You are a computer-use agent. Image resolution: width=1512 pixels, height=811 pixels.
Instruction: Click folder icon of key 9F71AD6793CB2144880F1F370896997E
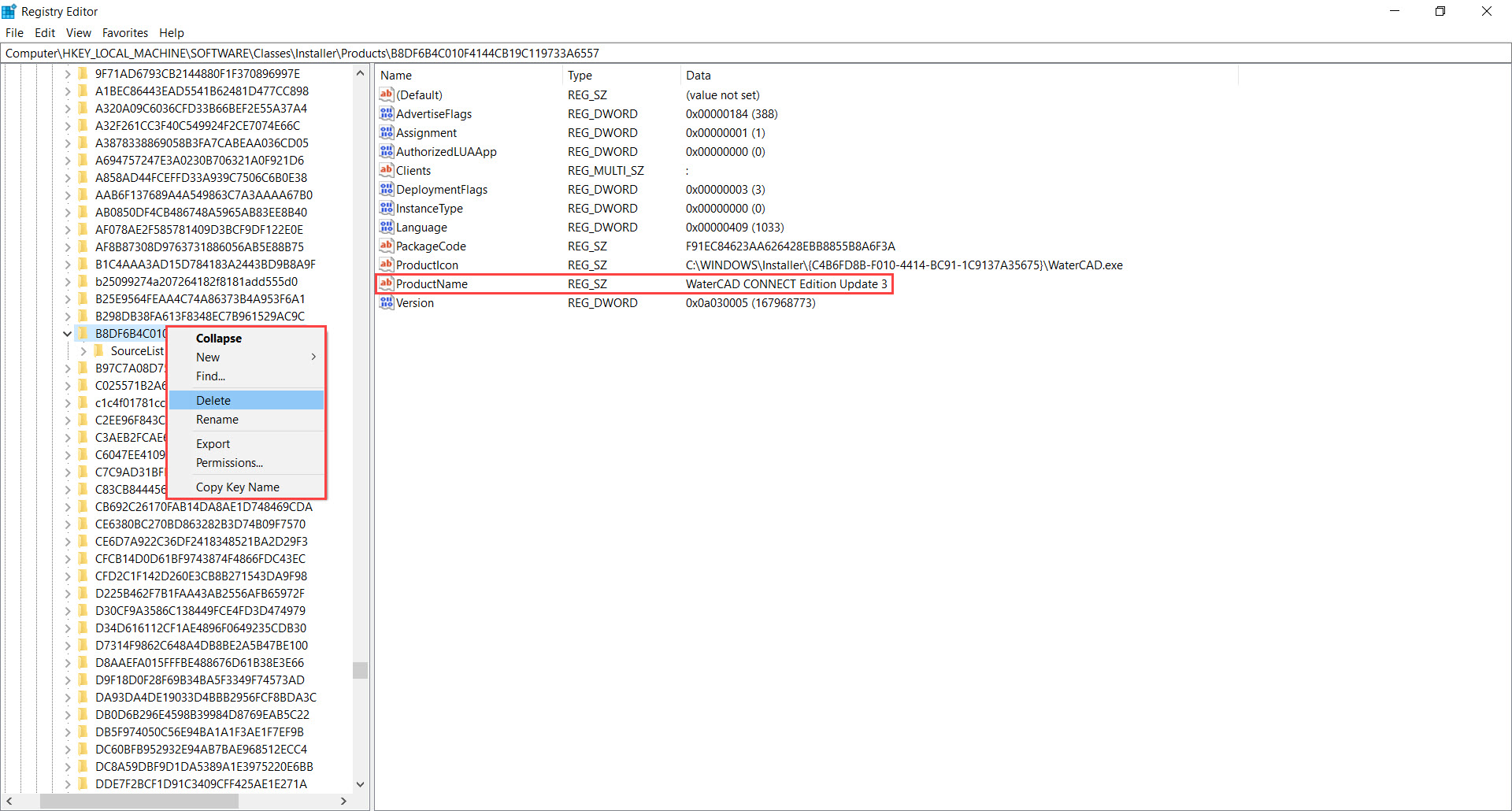83,73
